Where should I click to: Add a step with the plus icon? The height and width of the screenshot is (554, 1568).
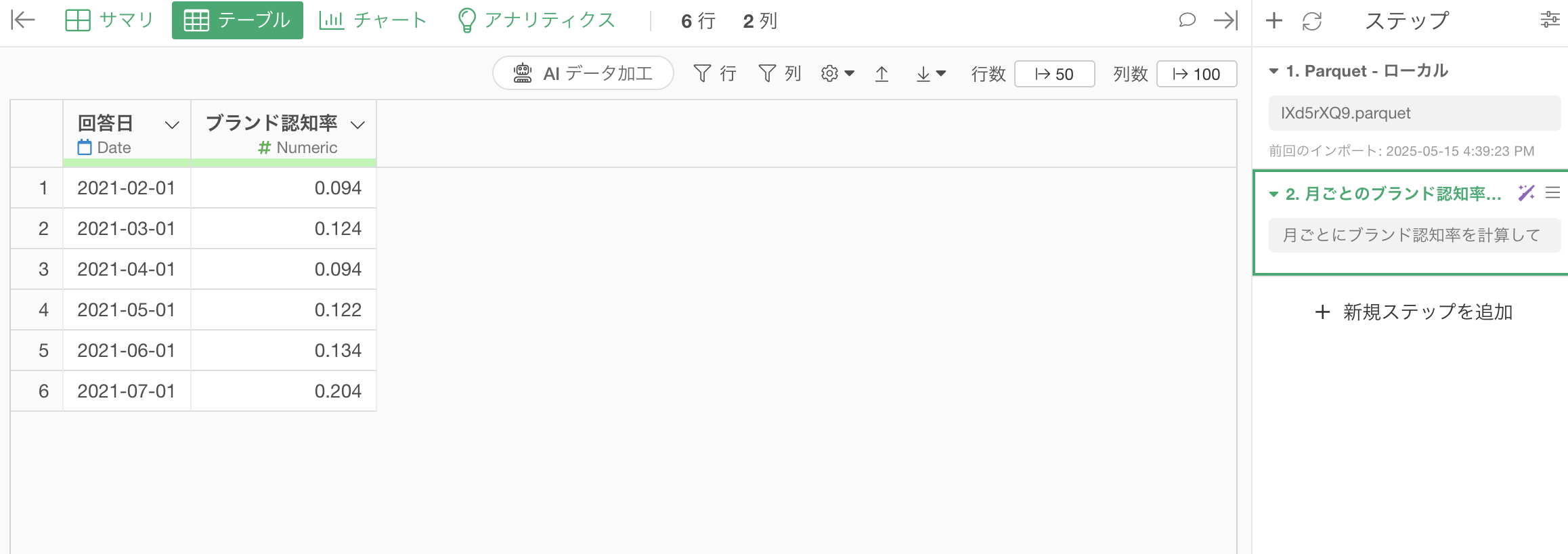coord(1274,20)
